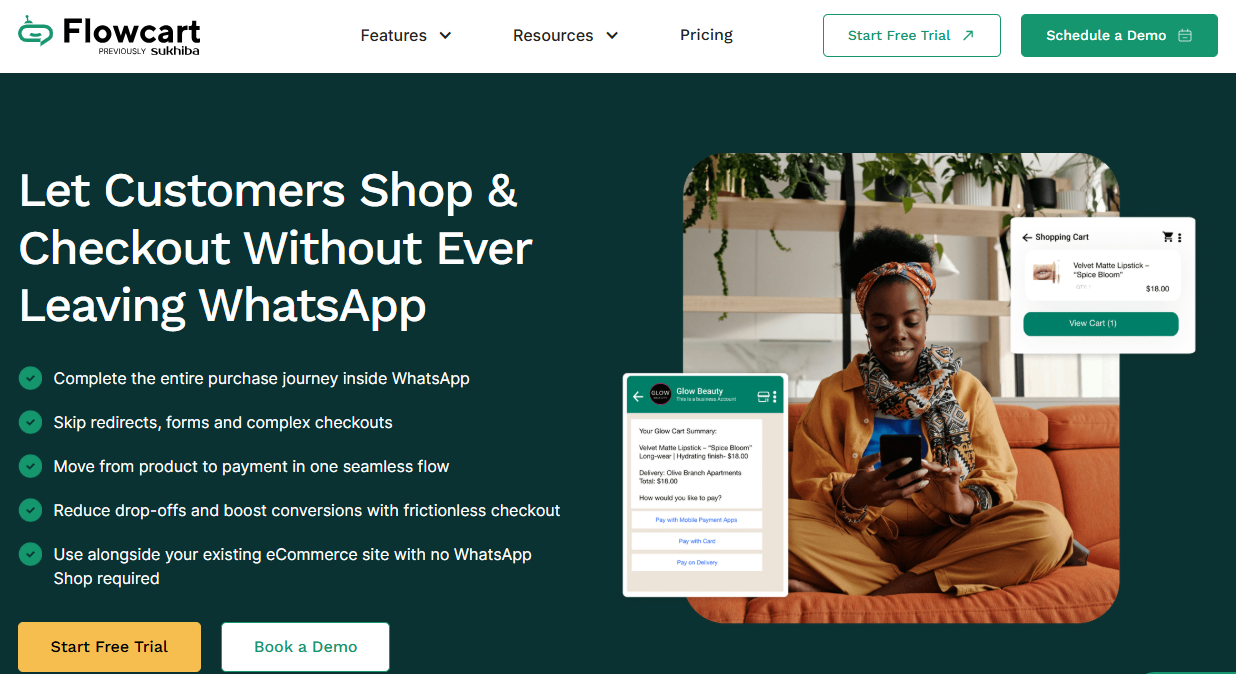The image size is (1236, 674).
Task: Click the Glow Beauty round avatar logo
Action: click(660, 395)
